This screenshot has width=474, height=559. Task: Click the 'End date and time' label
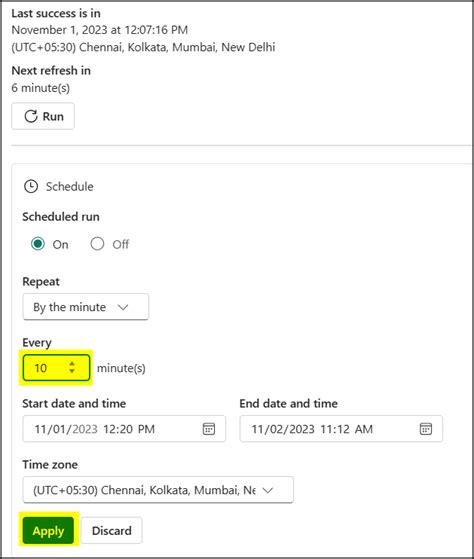click(289, 404)
